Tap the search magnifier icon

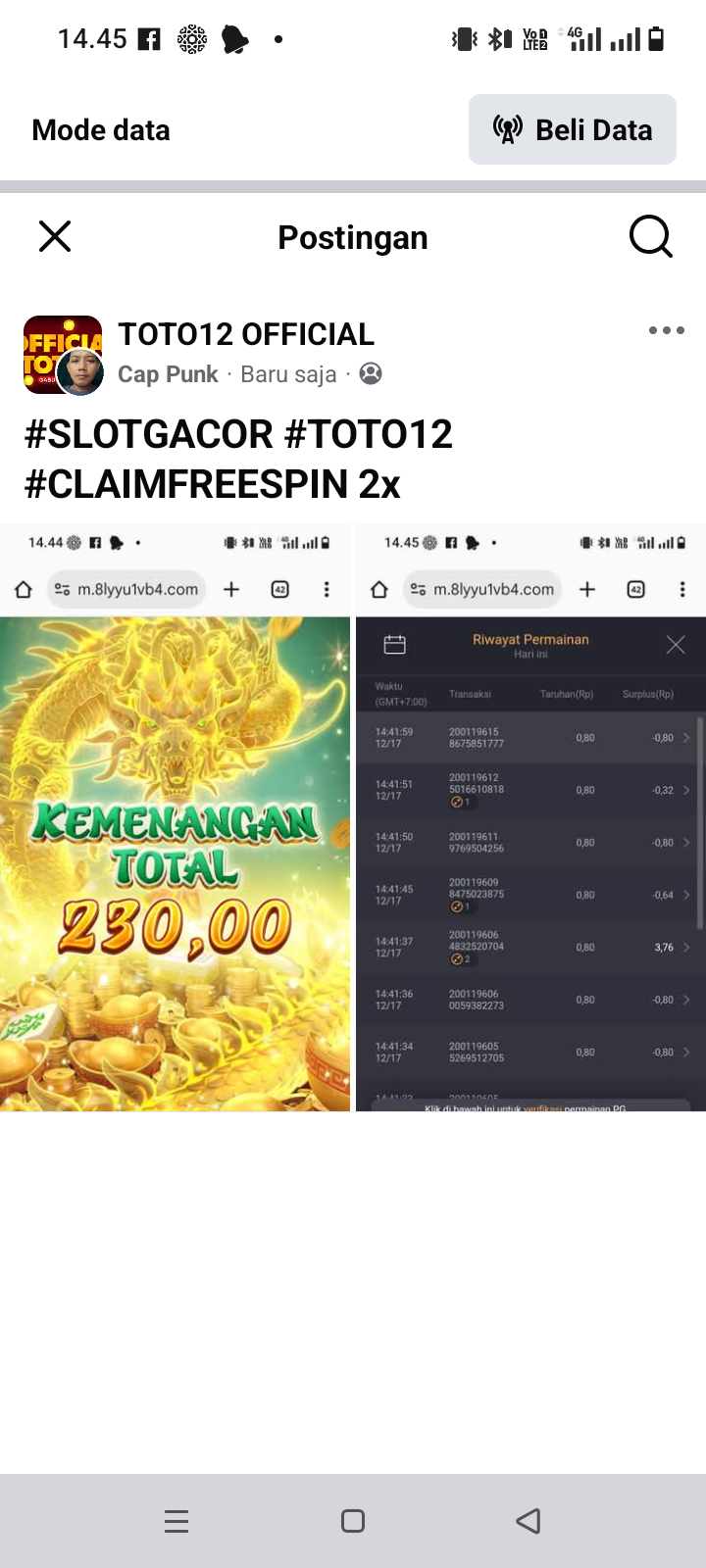[x=650, y=236]
